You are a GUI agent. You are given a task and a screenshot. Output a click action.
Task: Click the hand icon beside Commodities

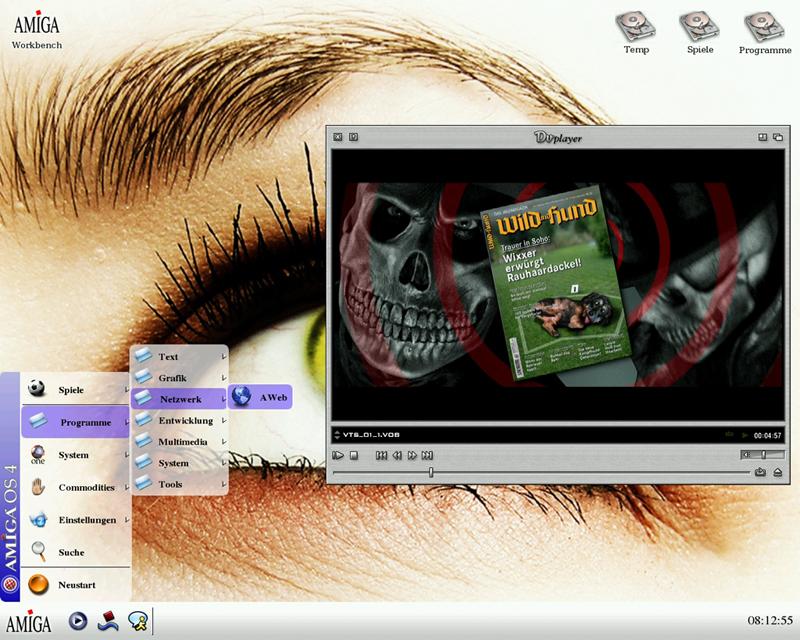[38, 487]
